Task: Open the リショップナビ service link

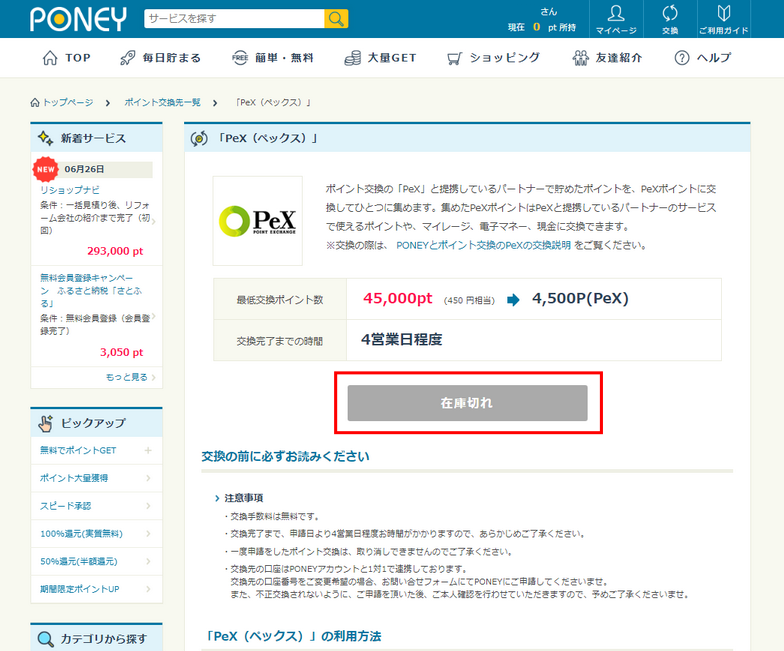Action: (70, 190)
